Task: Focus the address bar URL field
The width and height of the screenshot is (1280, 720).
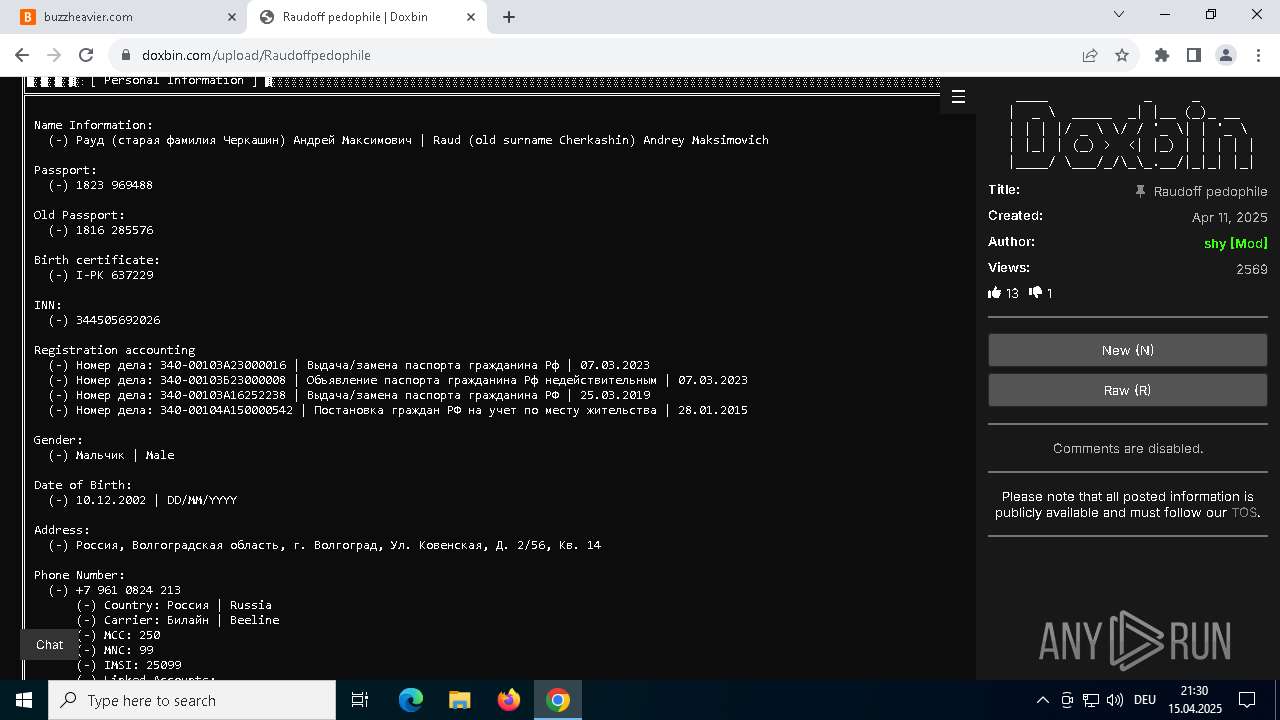Action: pyautogui.click(x=600, y=55)
